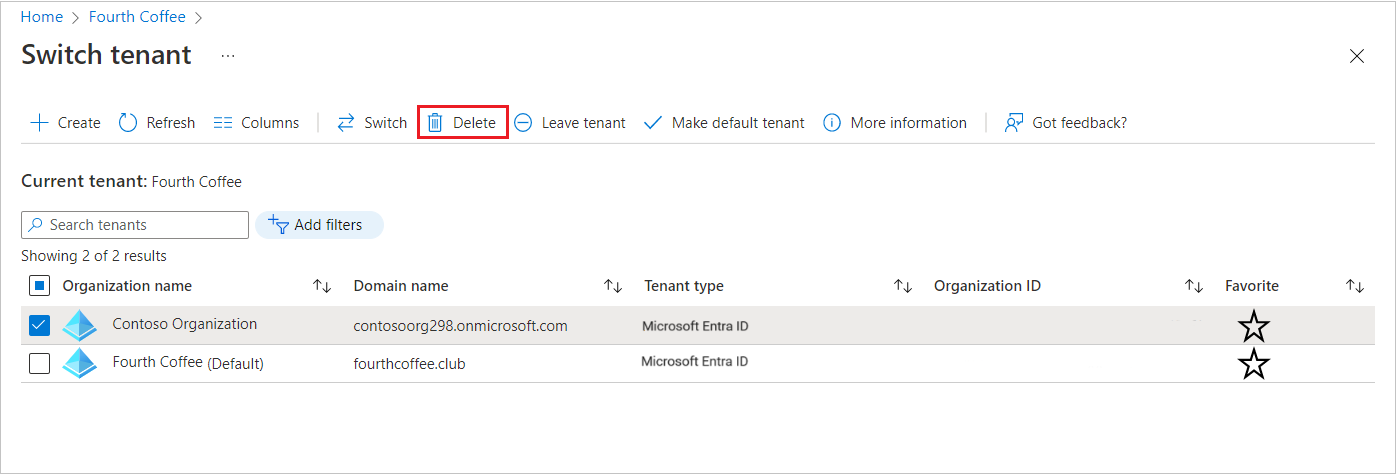
Task: Check the Fourth Coffee row checkbox
Action: tap(39, 364)
